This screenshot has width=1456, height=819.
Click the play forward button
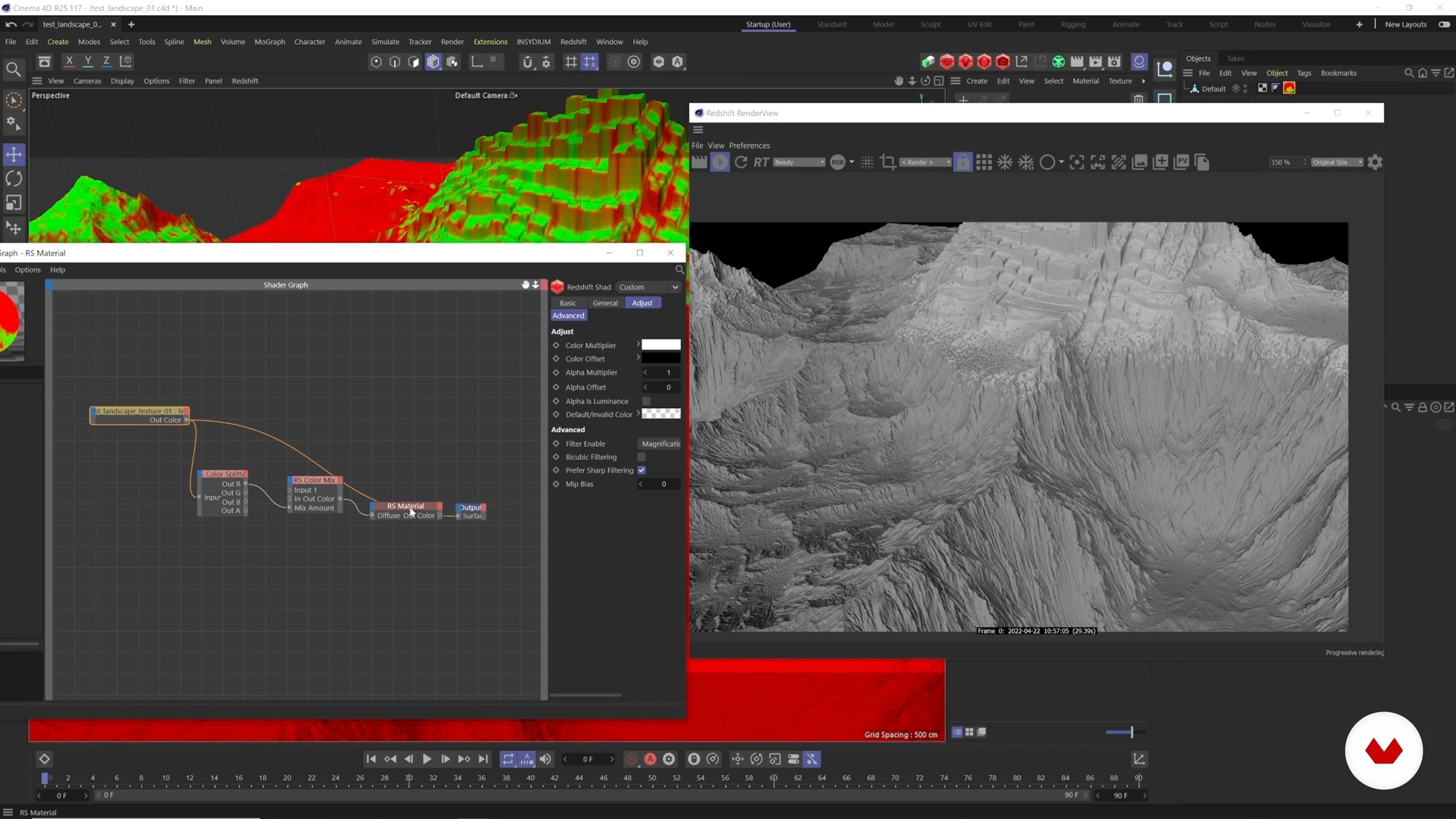pos(427,759)
